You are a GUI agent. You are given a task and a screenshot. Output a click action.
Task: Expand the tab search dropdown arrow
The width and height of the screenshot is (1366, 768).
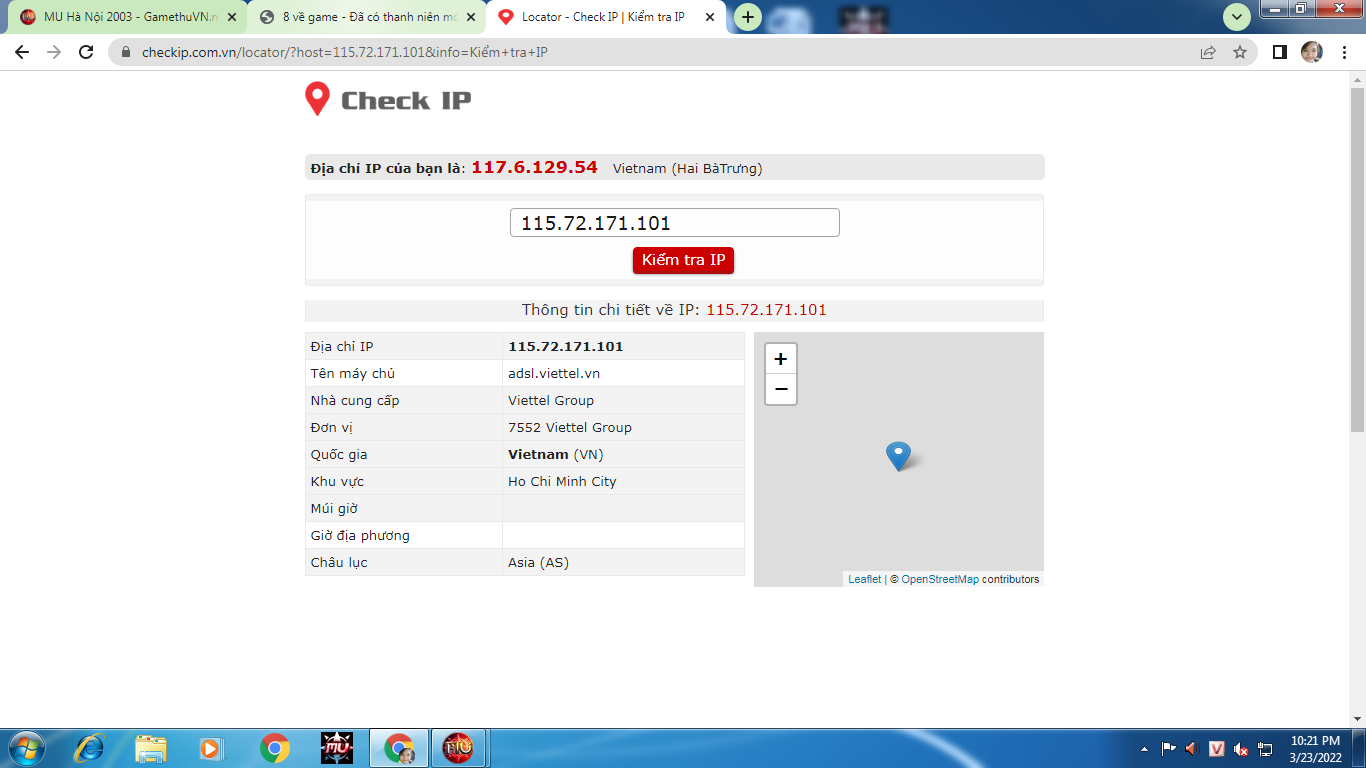click(x=1237, y=17)
